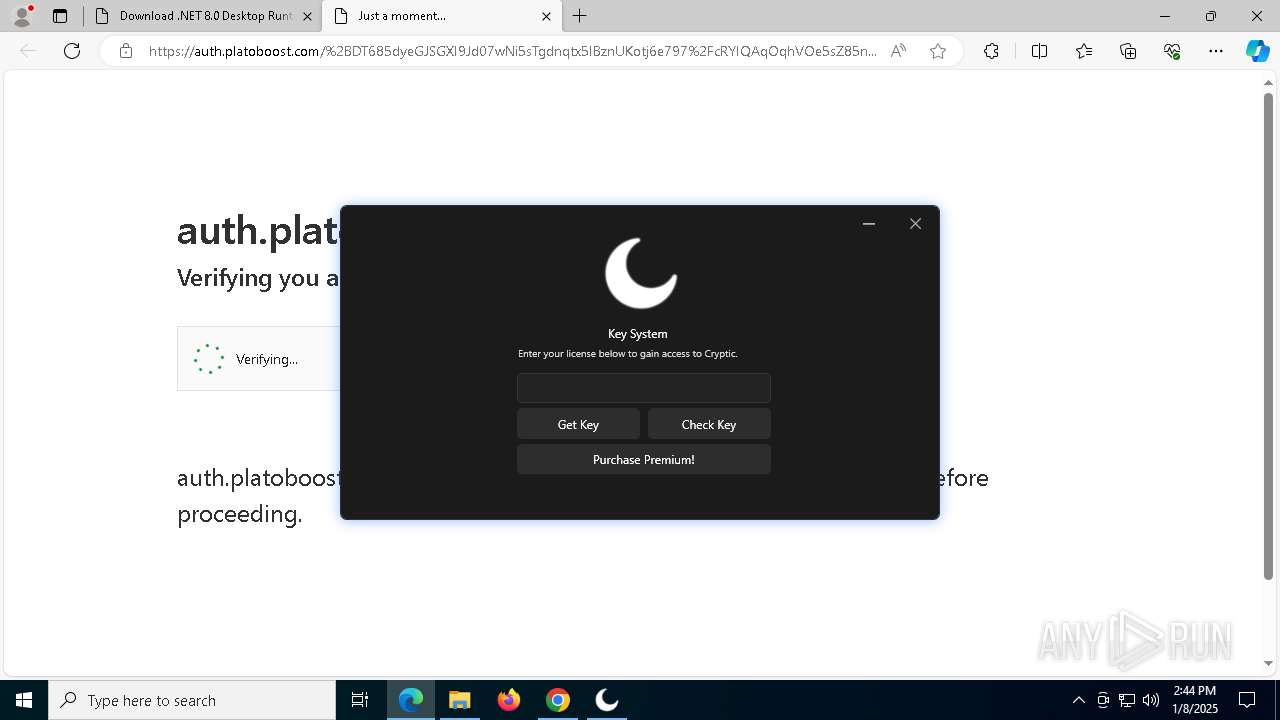Open a new browser tab

click(580, 16)
